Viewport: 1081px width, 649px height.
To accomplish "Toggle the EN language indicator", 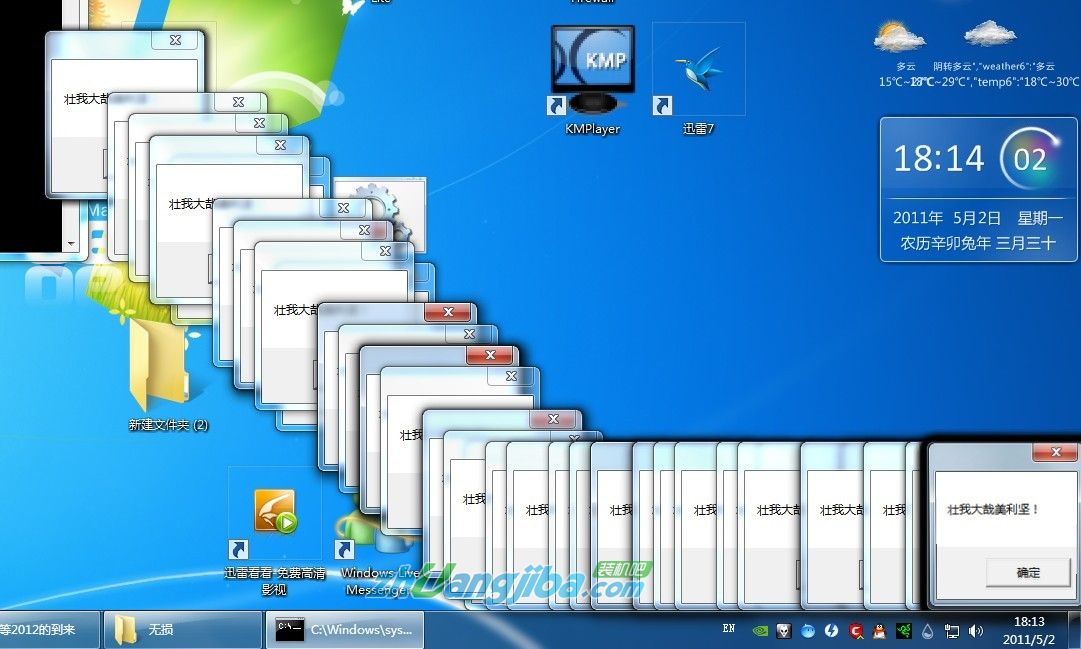I will tap(728, 629).
